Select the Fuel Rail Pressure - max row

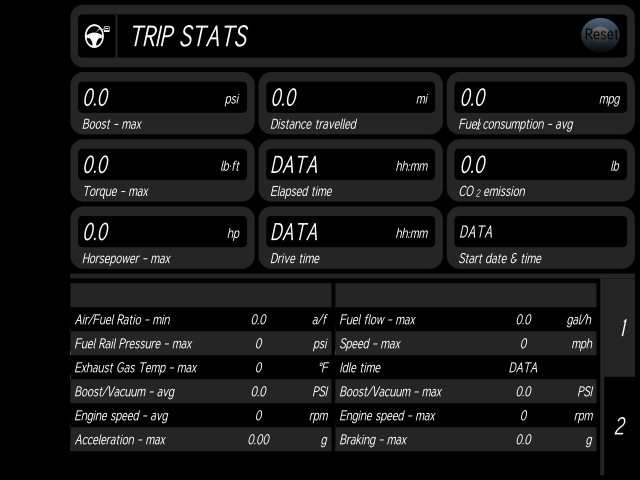(201, 343)
